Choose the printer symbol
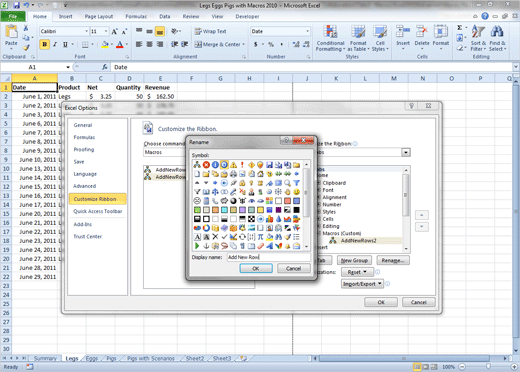Image resolution: width=520 pixels, height=372 pixels. 233,174
